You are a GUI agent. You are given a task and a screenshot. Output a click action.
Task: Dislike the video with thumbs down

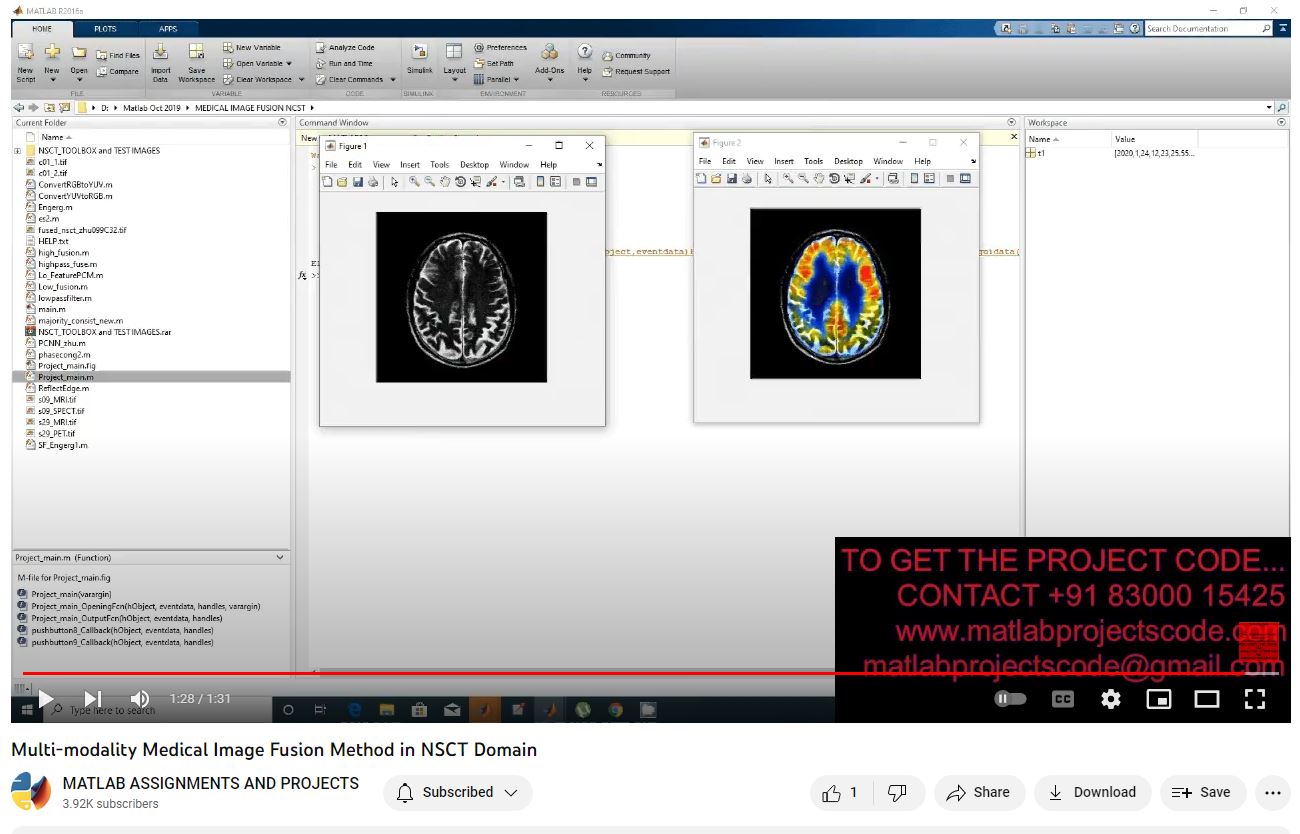(897, 792)
